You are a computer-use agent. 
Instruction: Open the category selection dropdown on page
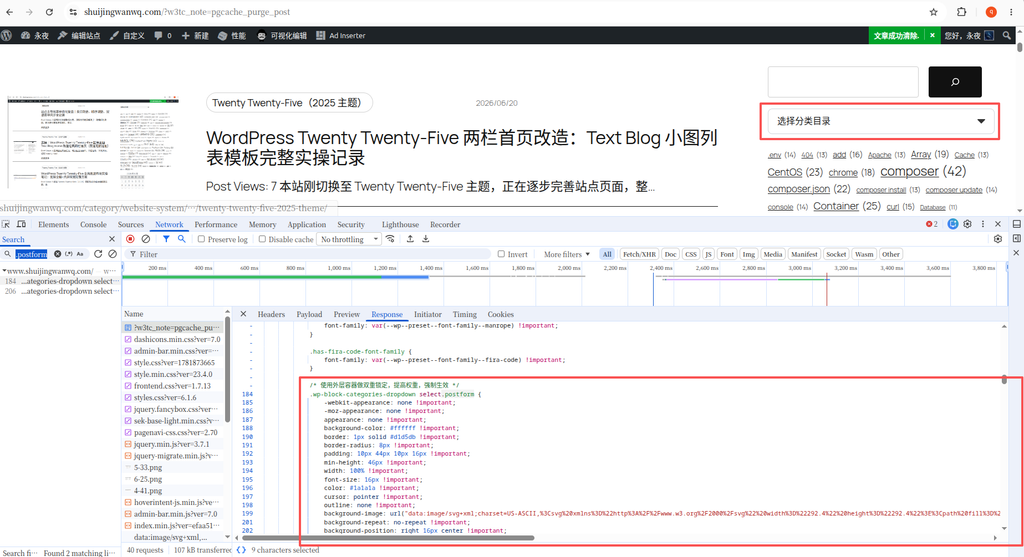click(x=880, y=121)
